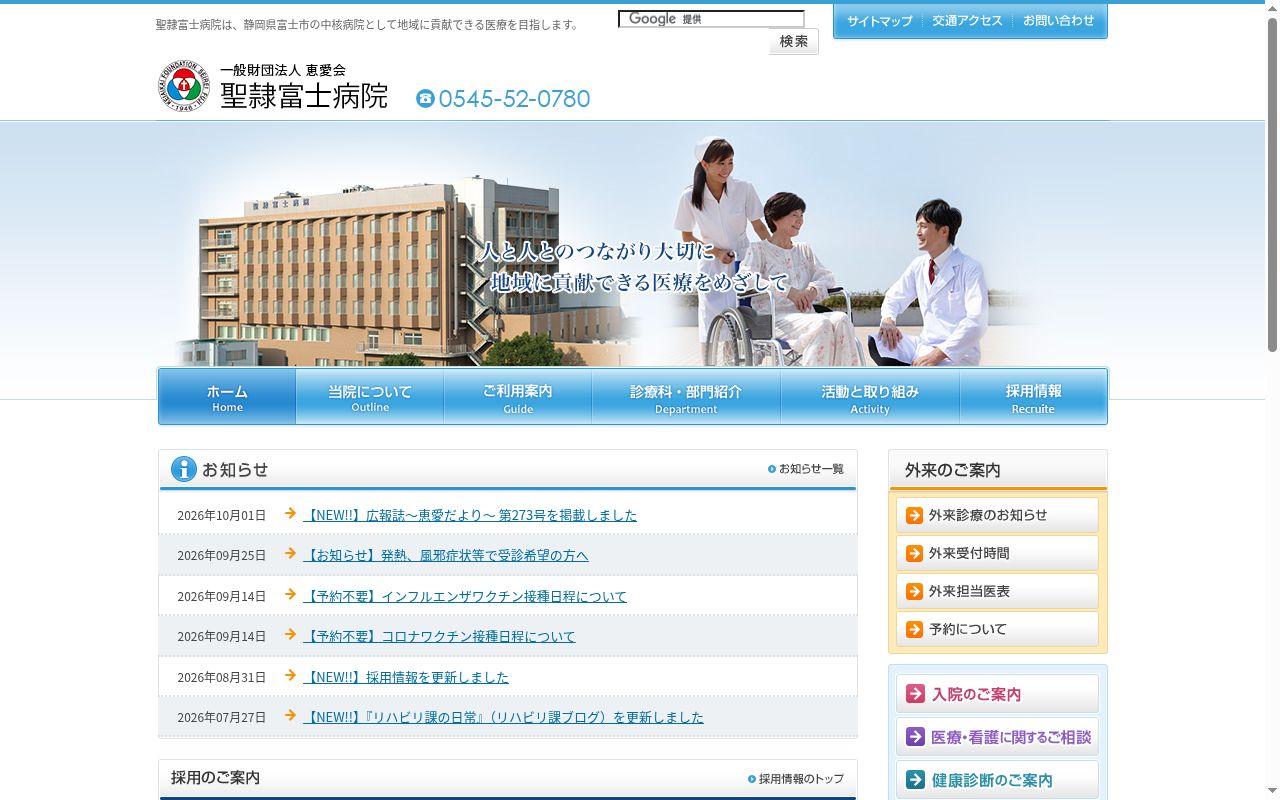This screenshot has height=800, width=1280.
Task: Open 発熱、風邪症状等で受診希望の方へ link
Action: coord(446,555)
